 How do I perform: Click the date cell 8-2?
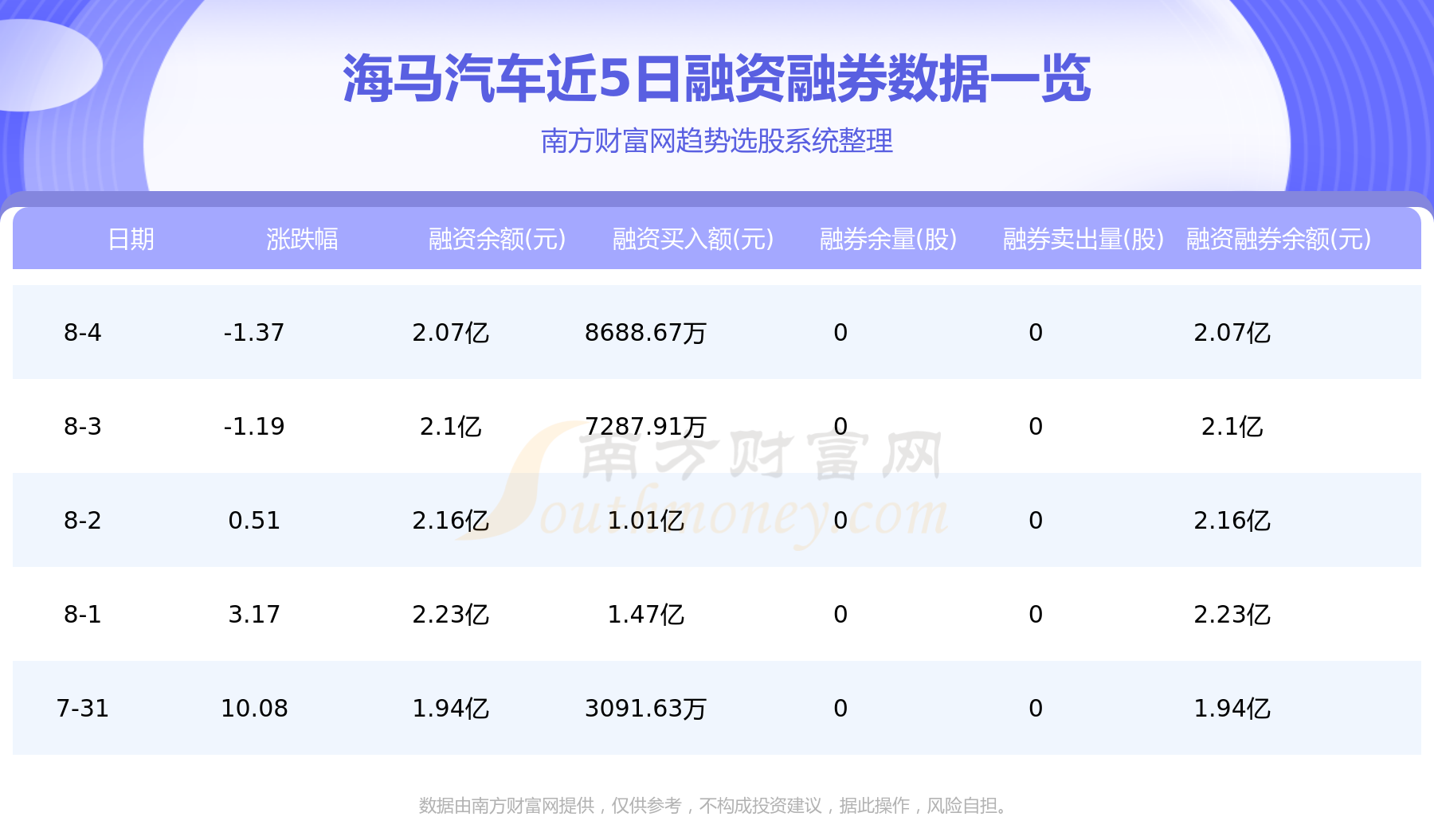(x=83, y=520)
